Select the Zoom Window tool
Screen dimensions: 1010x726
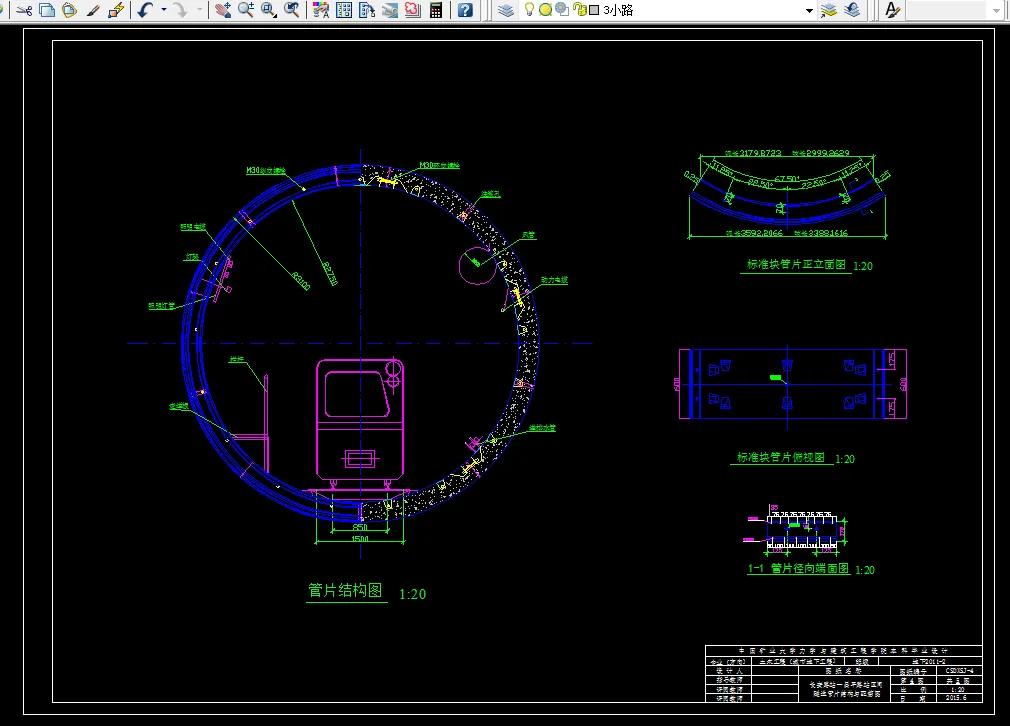(269, 10)
